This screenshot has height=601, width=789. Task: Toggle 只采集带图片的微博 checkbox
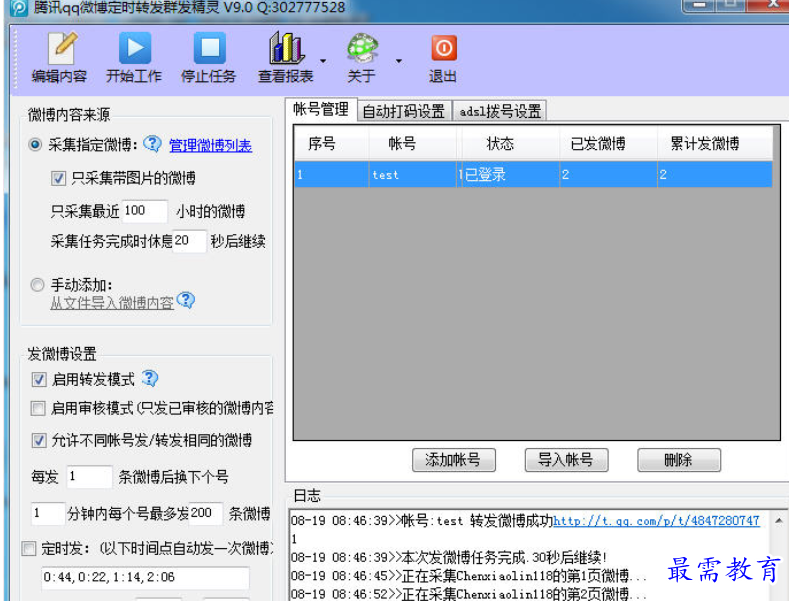pos(58,178)
